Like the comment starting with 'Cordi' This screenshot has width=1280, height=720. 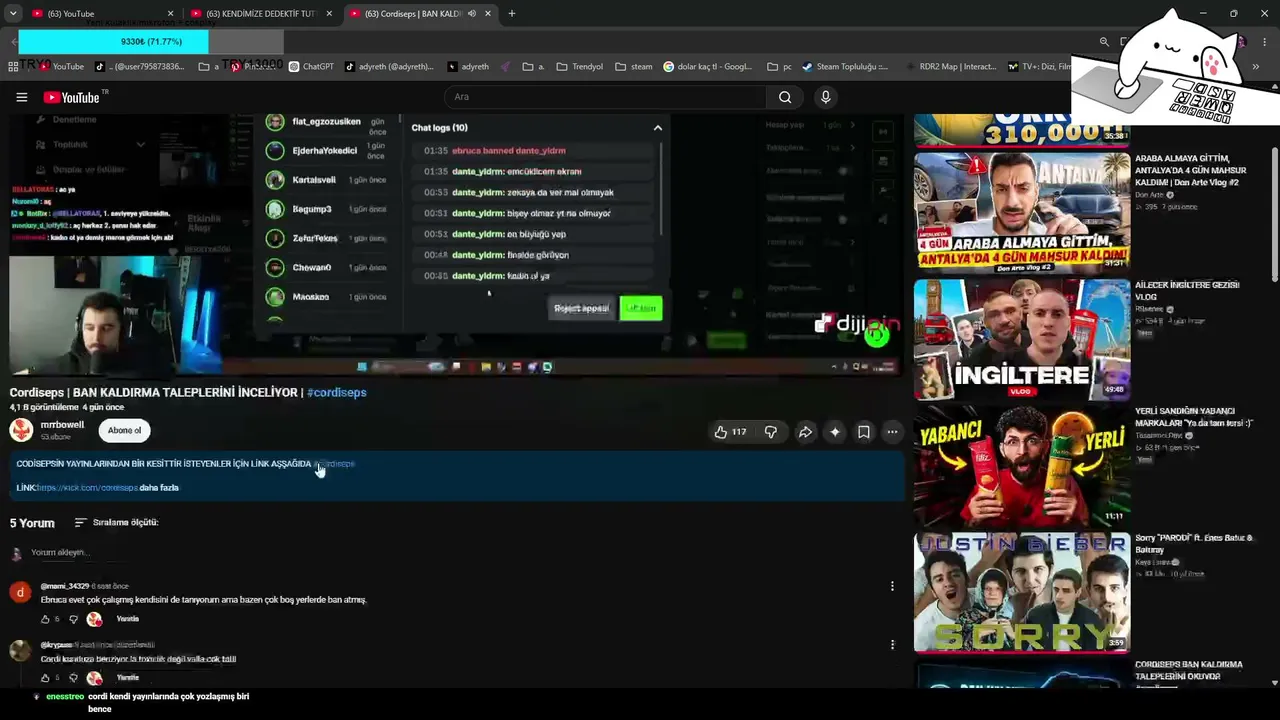(45, 678)
